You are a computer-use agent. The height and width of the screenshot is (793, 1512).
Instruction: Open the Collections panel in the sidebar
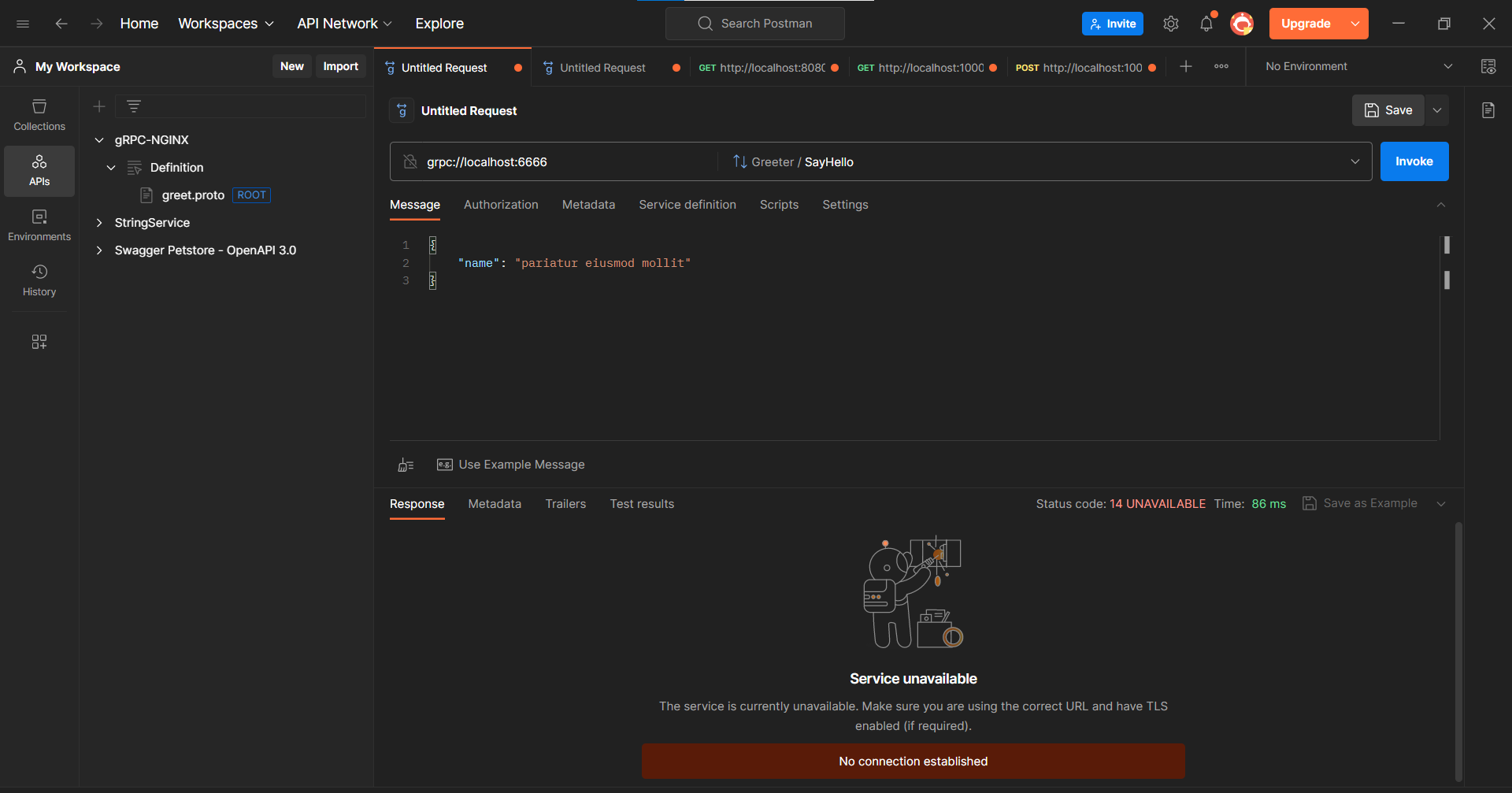[39, 114]
